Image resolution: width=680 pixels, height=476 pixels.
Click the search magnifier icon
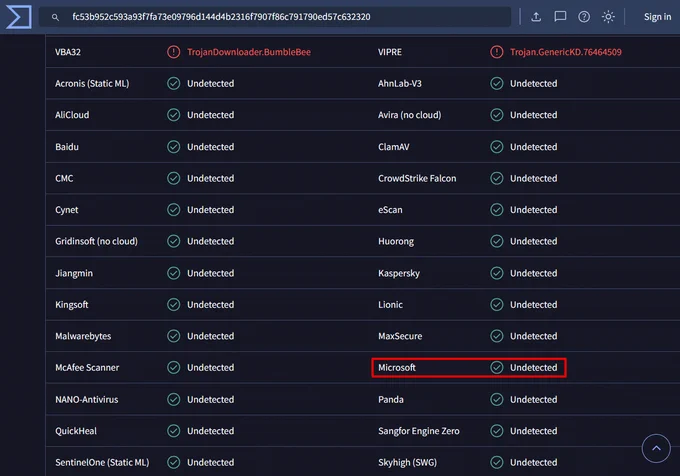point(55,17)
